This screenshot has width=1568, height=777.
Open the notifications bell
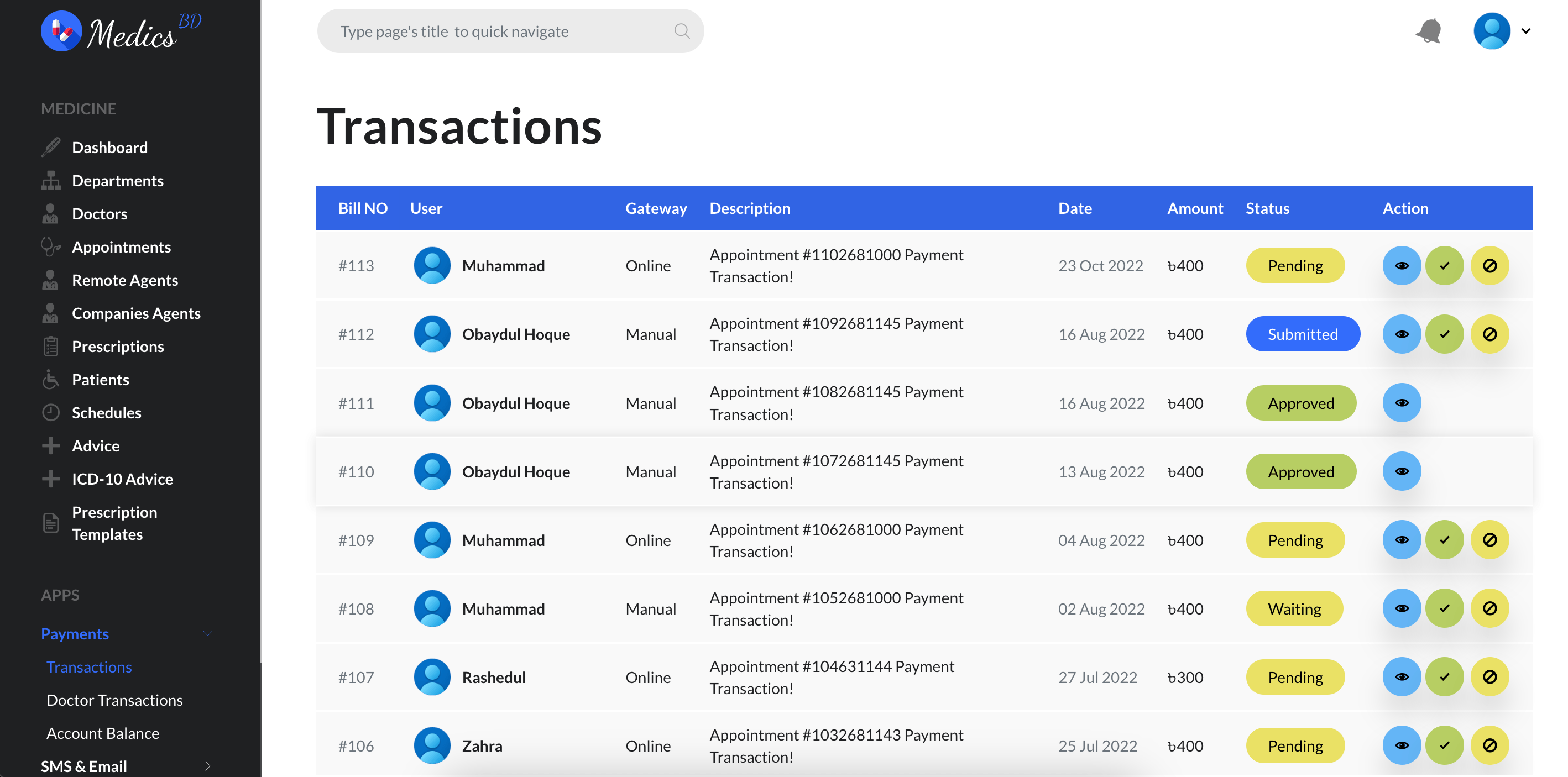pyautogui.click(x=1429, y=31)
